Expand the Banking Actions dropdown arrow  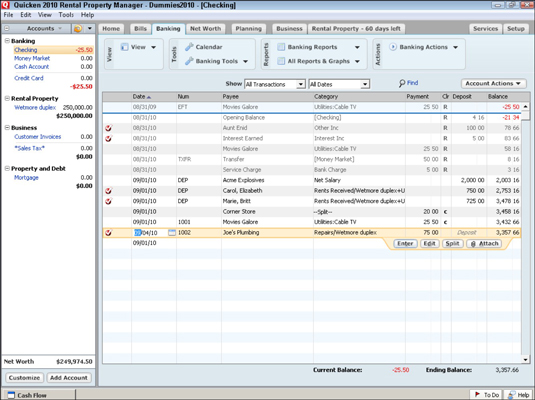(456, 47)
